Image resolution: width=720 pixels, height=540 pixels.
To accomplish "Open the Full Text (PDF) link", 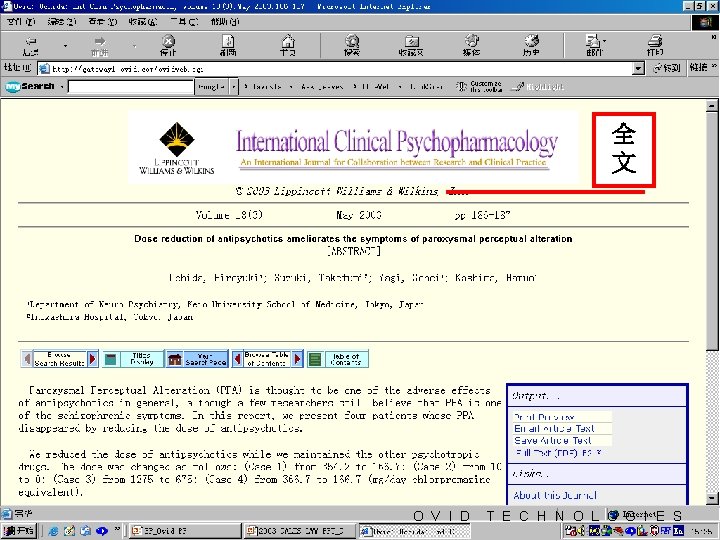I will [x=558, y=452].
